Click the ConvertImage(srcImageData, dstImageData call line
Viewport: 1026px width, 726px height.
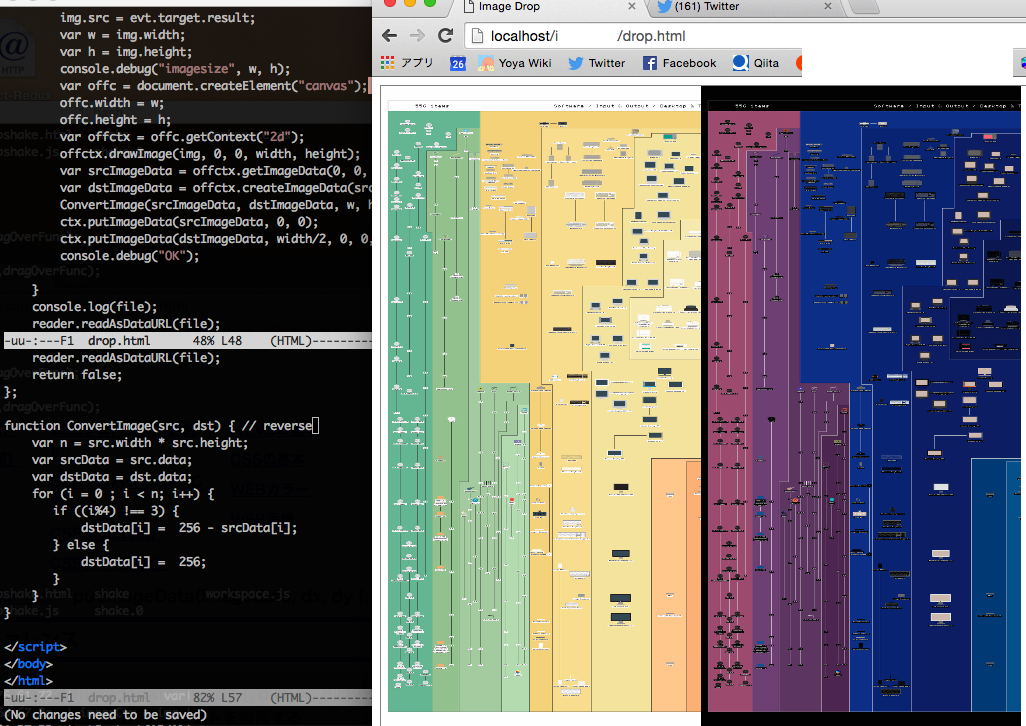click(215, 205)
